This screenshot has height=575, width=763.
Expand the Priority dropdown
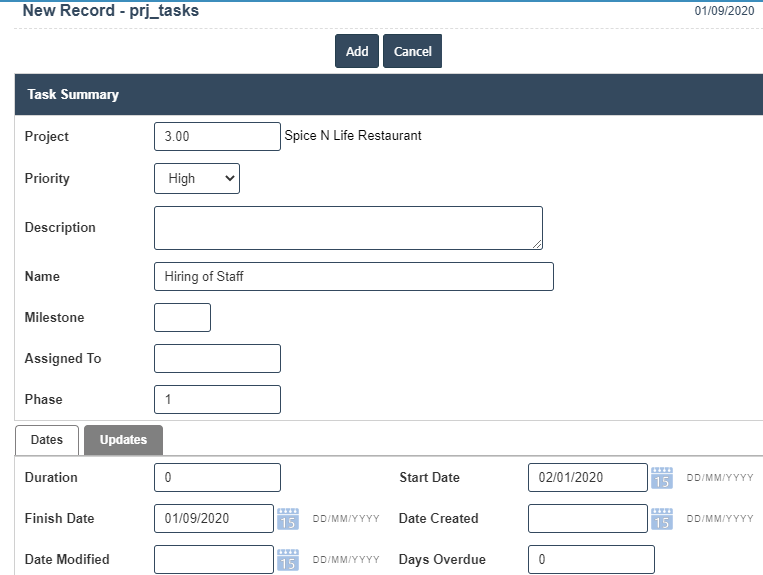point(197,179)
